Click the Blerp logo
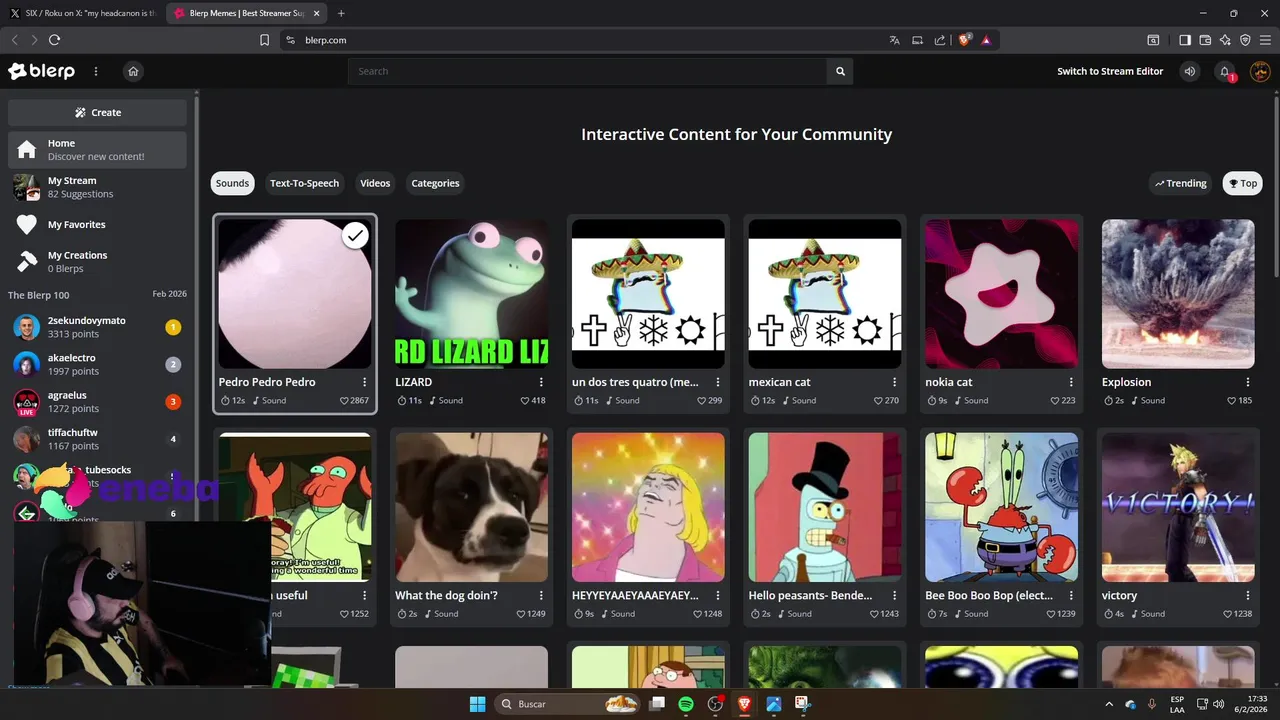Screen dimensions: 1280x720 (41, 71)
